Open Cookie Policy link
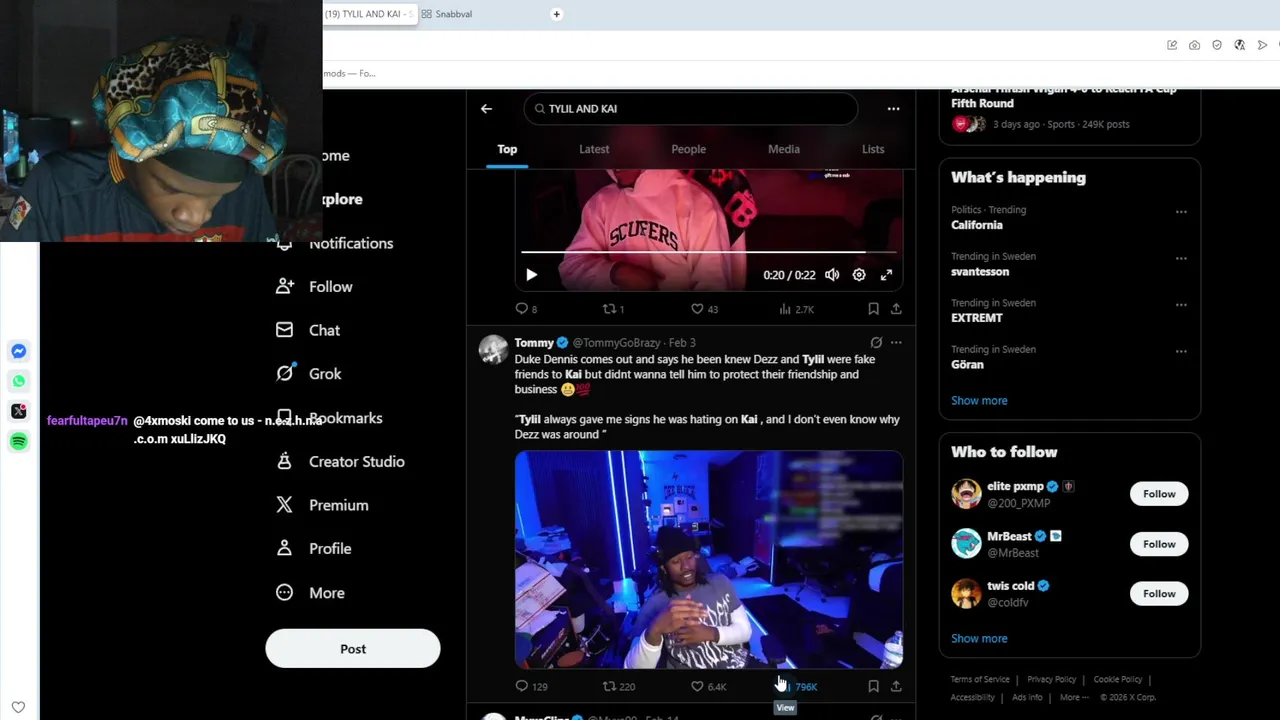Screen dimensions: 1280x720 (1118, 680)
